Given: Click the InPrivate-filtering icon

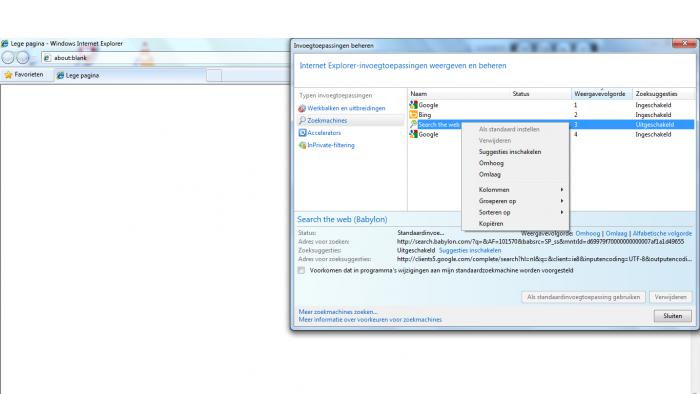Looking at the screenshot, I should click(302, 145).
